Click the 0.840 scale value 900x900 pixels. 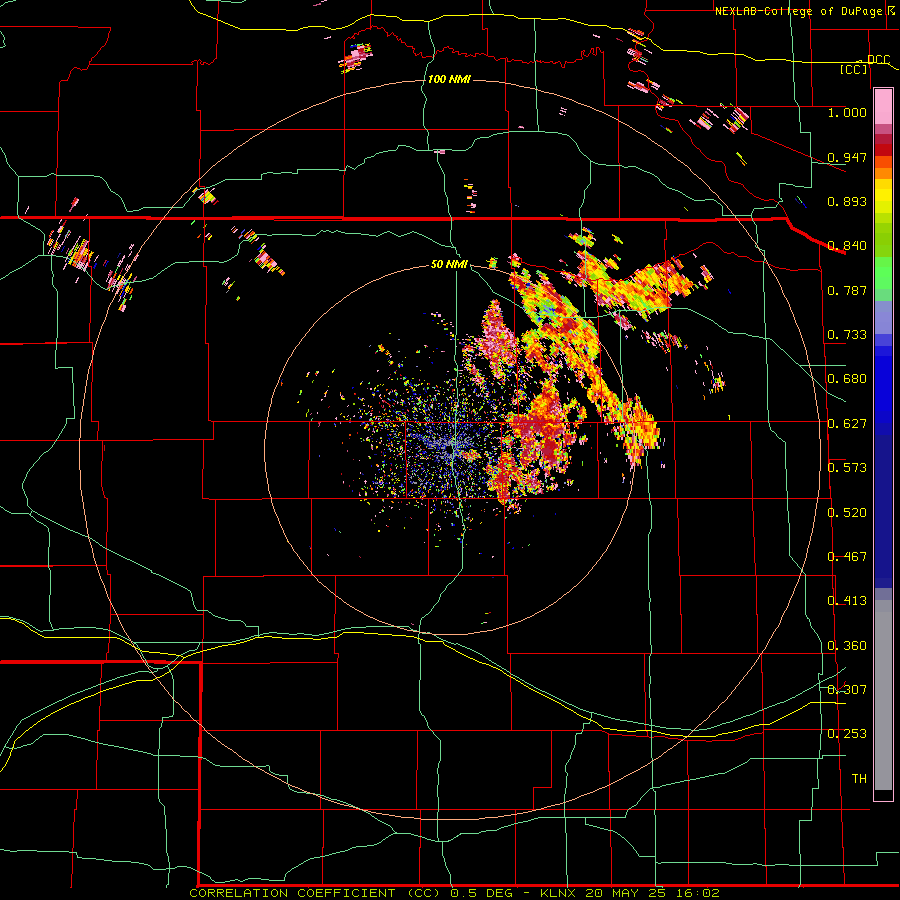(847, 246)
